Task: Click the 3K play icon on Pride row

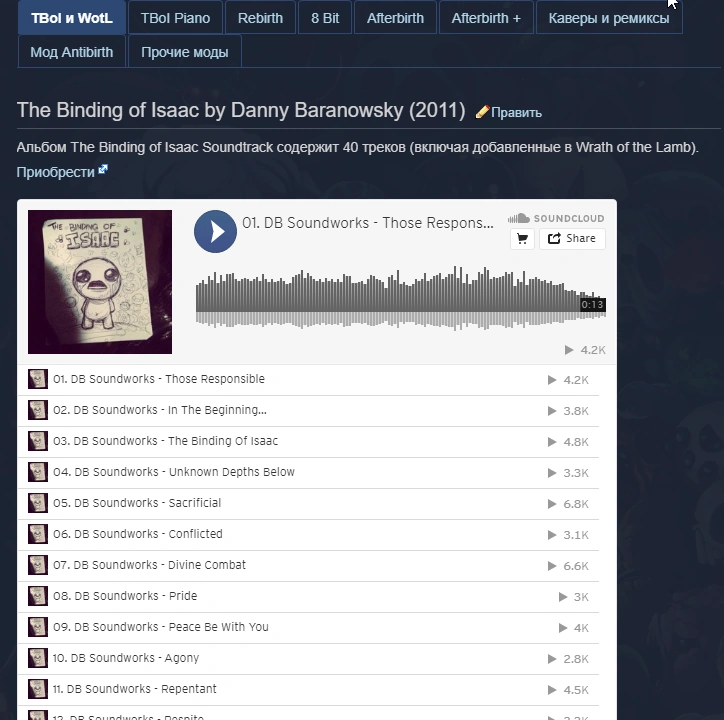Action: 563,597
